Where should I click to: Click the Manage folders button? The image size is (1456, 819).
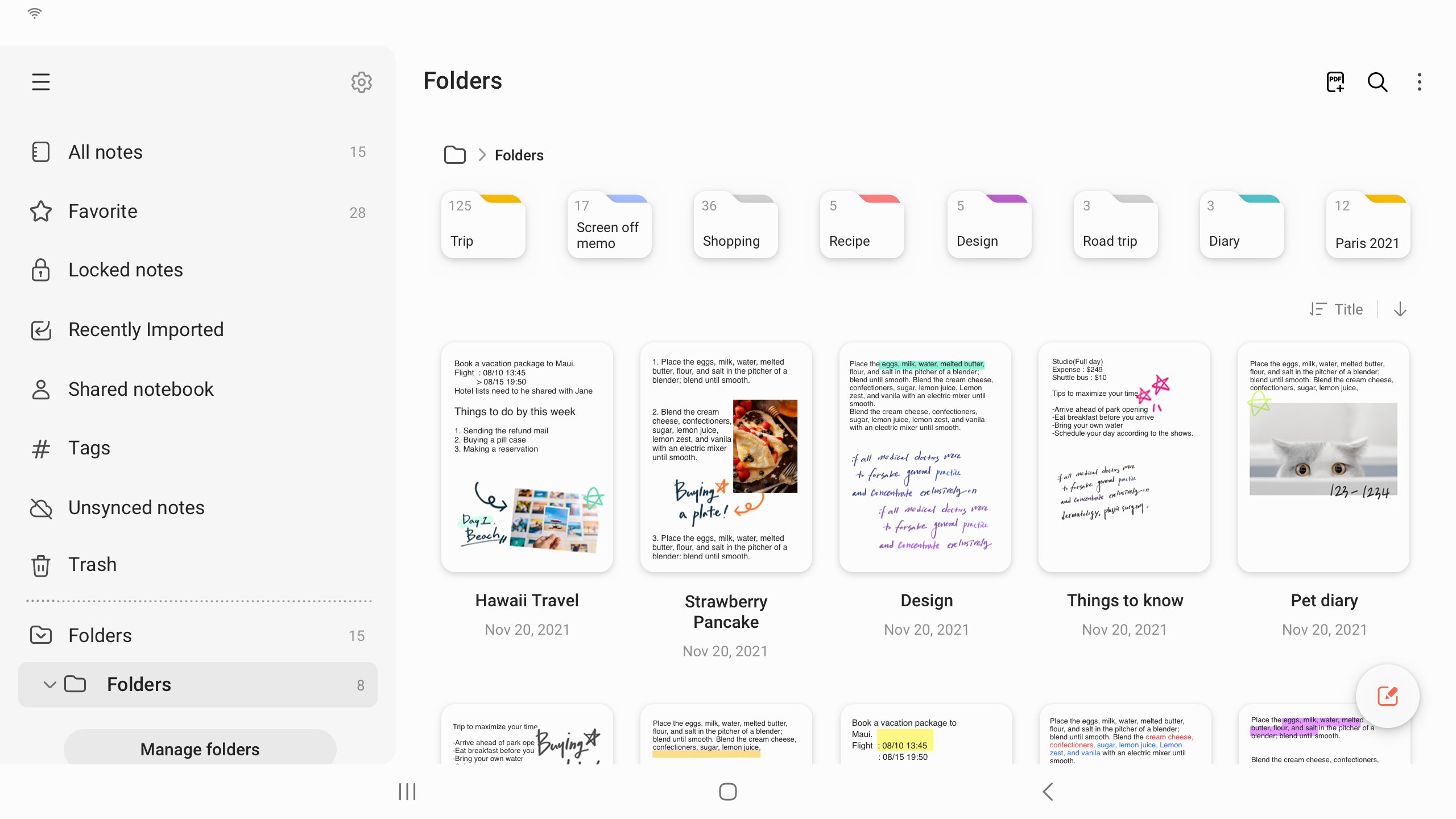coord(200,749)
